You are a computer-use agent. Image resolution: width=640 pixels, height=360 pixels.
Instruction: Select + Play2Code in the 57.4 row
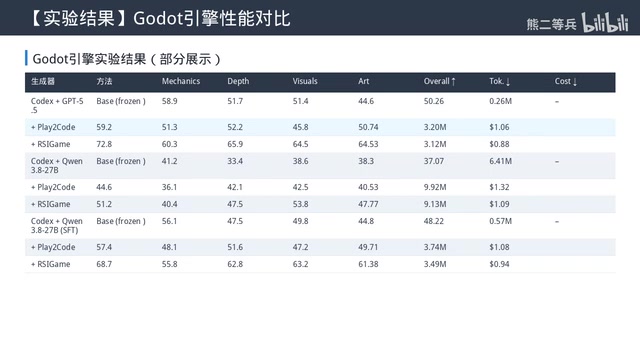pyautogui.click(x=53, y=247)
